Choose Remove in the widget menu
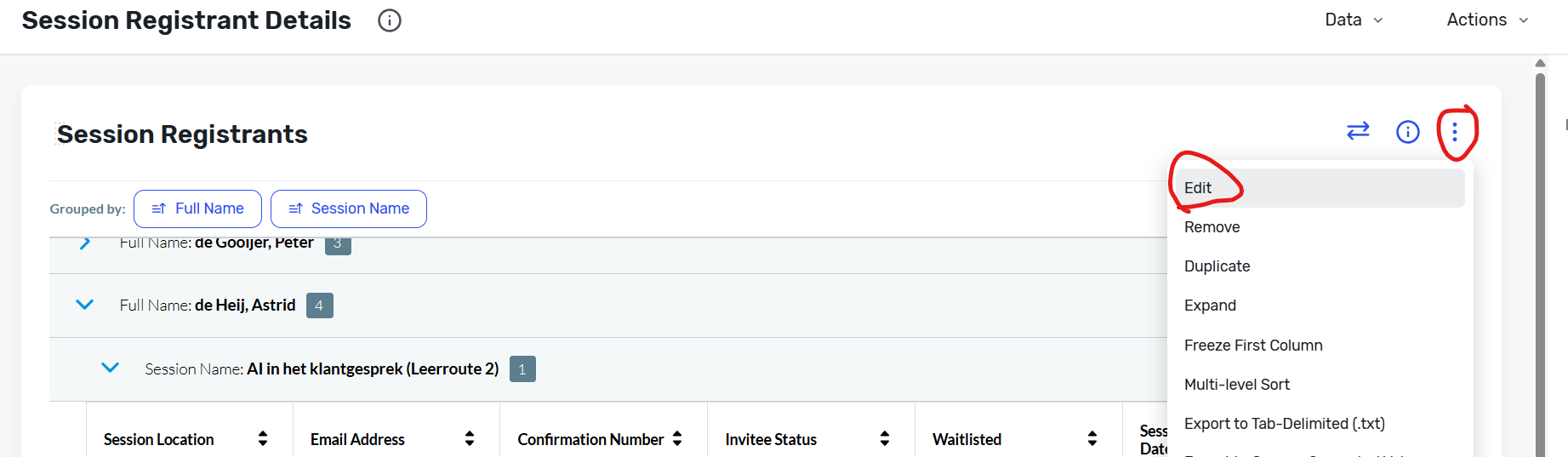1568x457 pixels. [1318, 227]
